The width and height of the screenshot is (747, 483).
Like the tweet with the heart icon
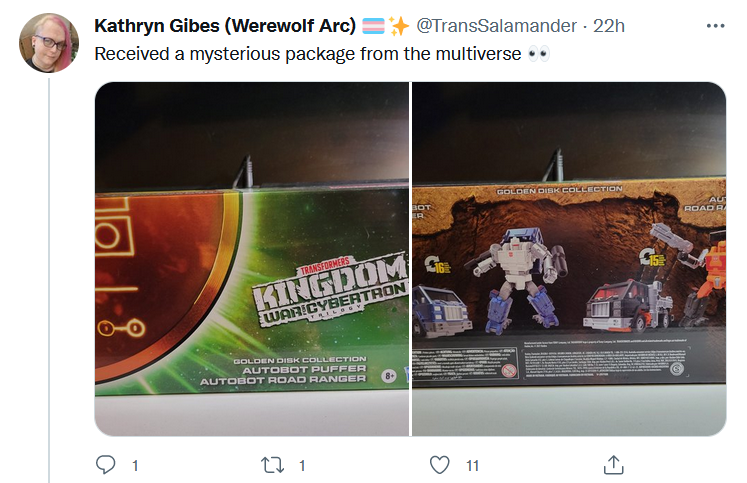point(439,465)
